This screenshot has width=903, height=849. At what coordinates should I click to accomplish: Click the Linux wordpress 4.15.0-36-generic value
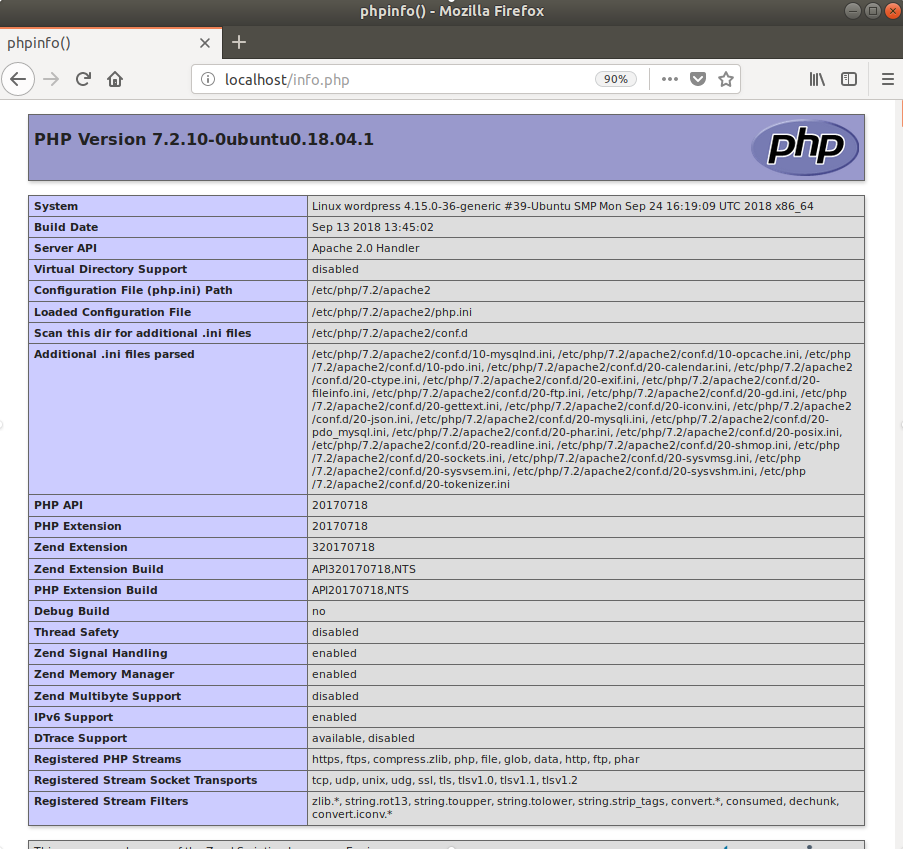point(563,206)
